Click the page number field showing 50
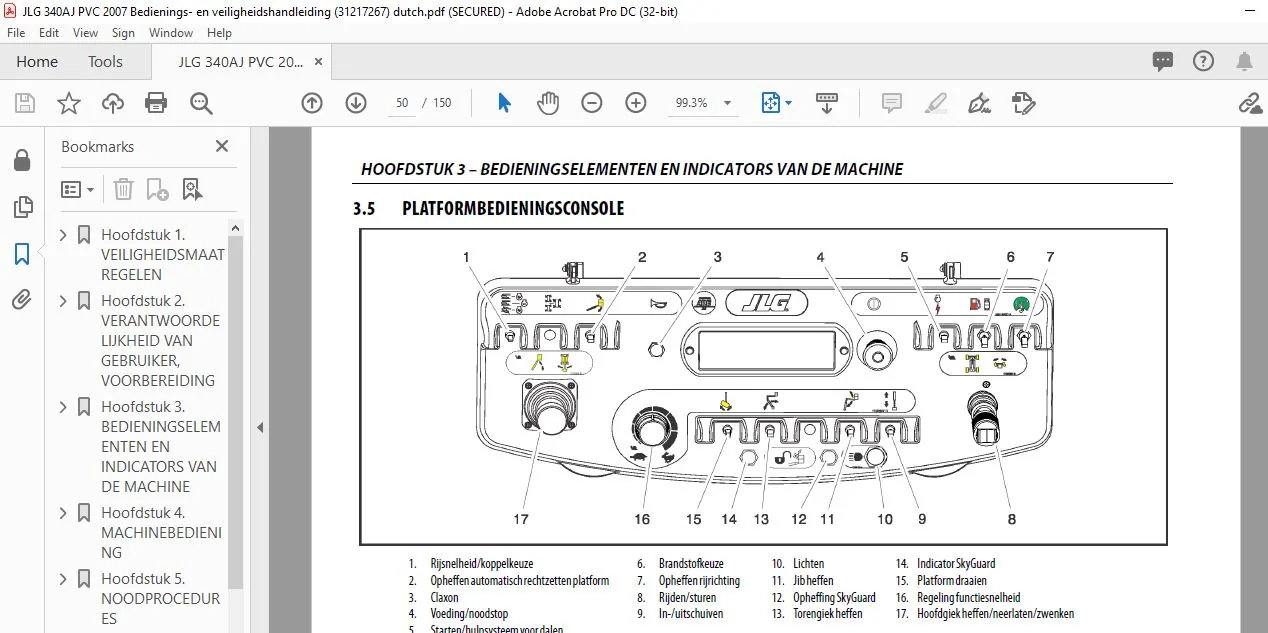 pos(403,103)
